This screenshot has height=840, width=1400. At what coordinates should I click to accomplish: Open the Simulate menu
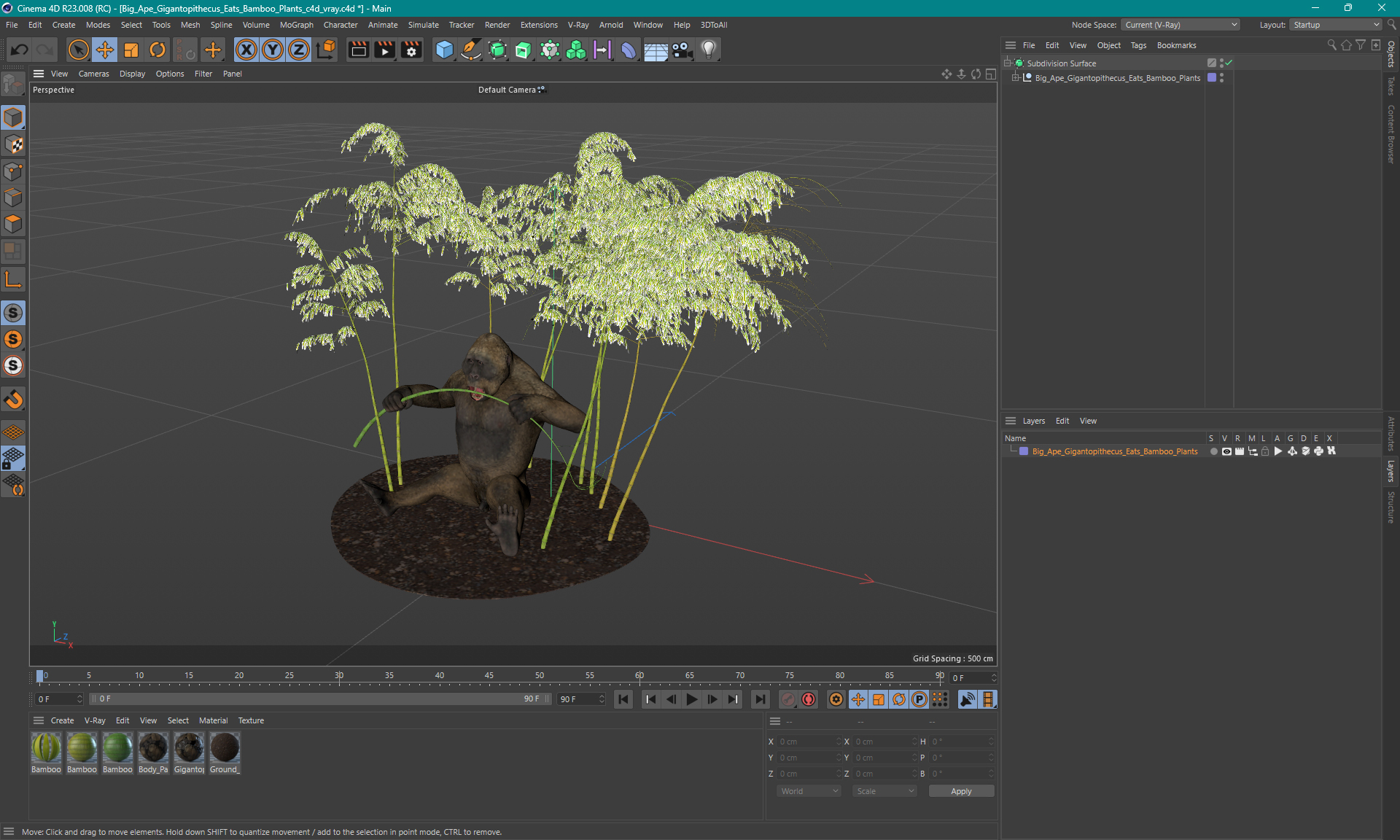(423, 25)
